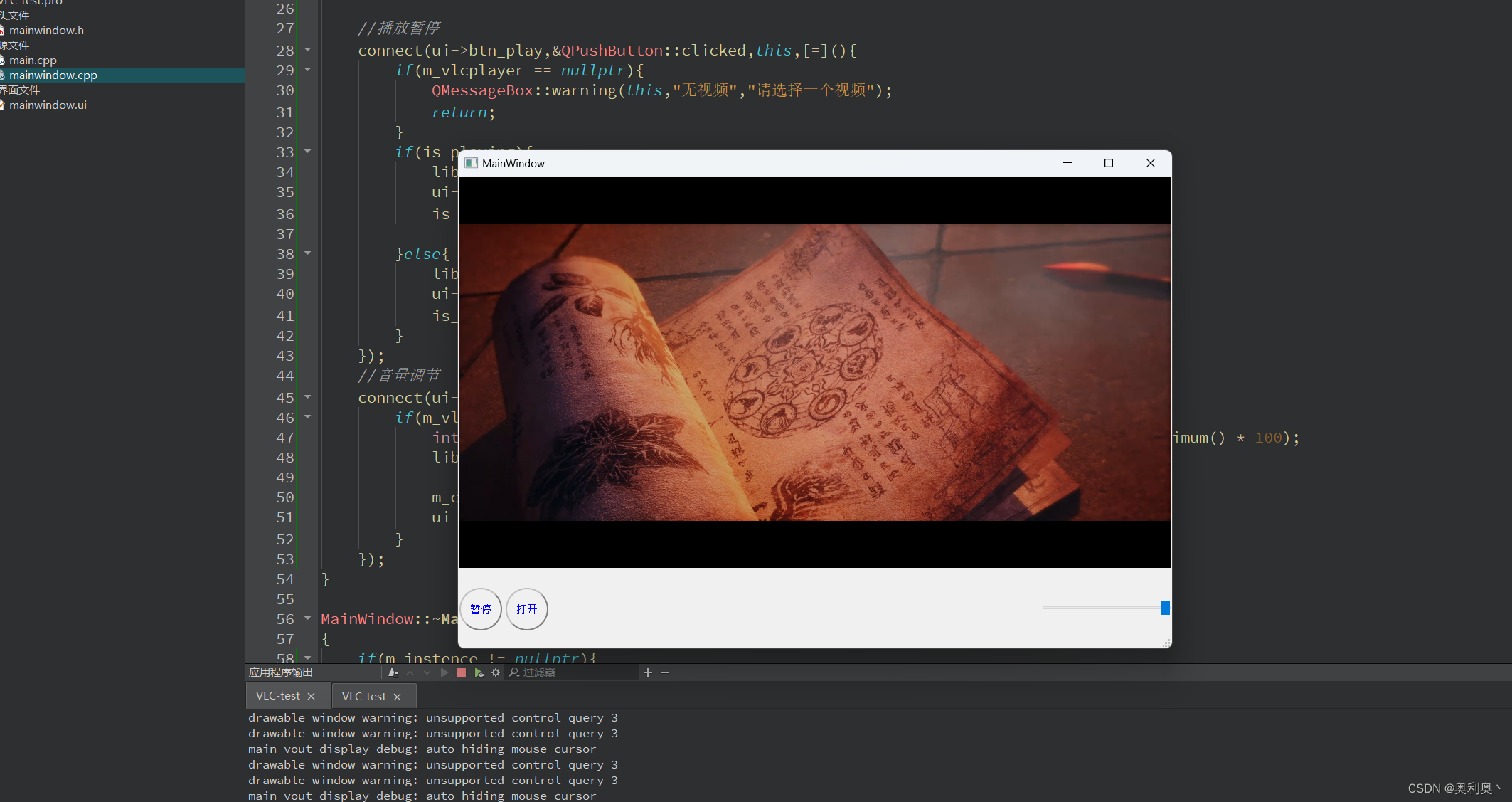Select main.cpp in the project sidebar
This screenshot has height=802, width=1512.
(x=33, y=60)
